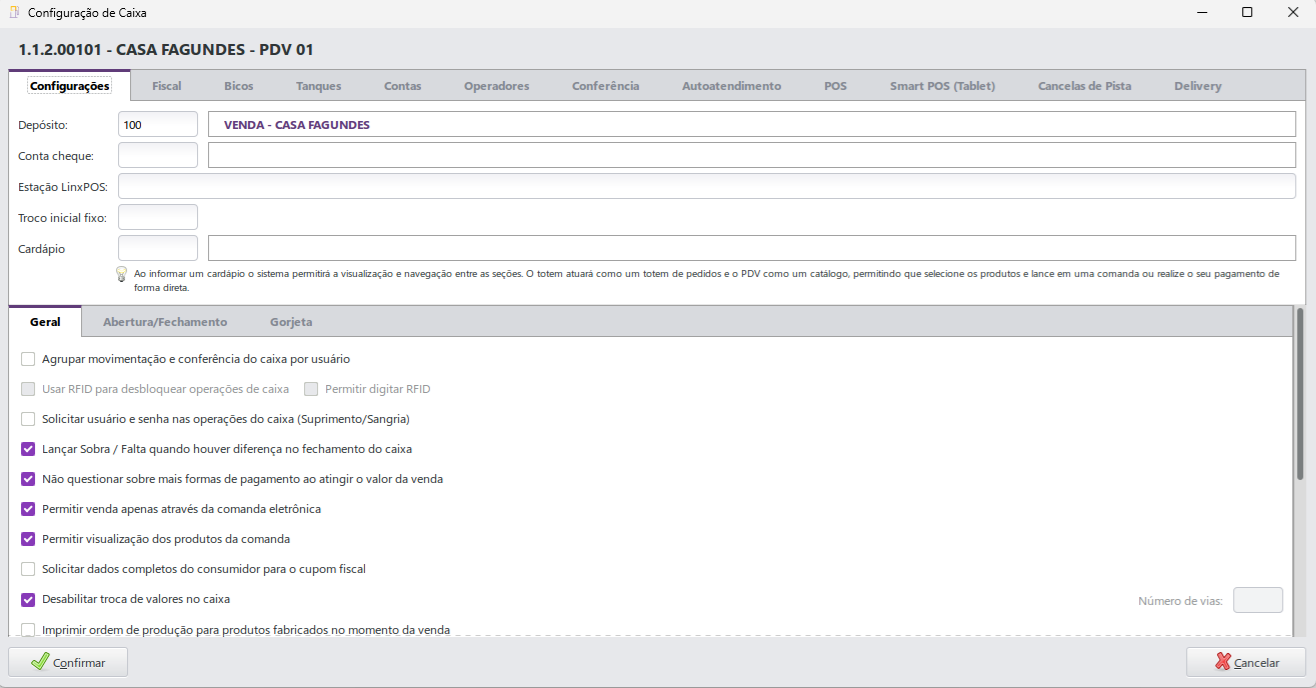The image size is (1316, 688).
Task: Click the header text 1.1.2.00101 - CASA FAGUNDES - PDV 01
Action: (x=166, y=49)
